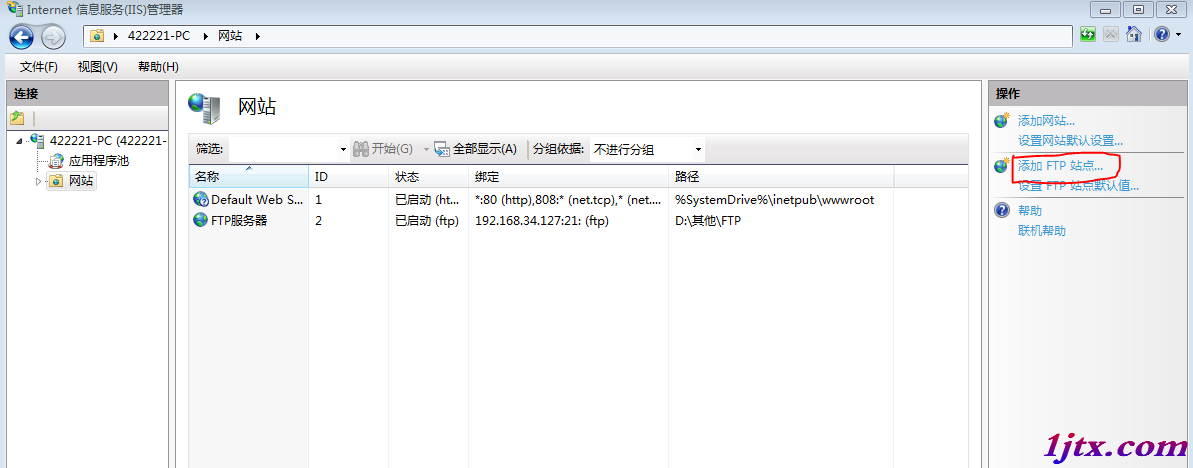Expand the 网站 tree node
The width and height of the screenshot is (1193, 468).
[38, 181]
